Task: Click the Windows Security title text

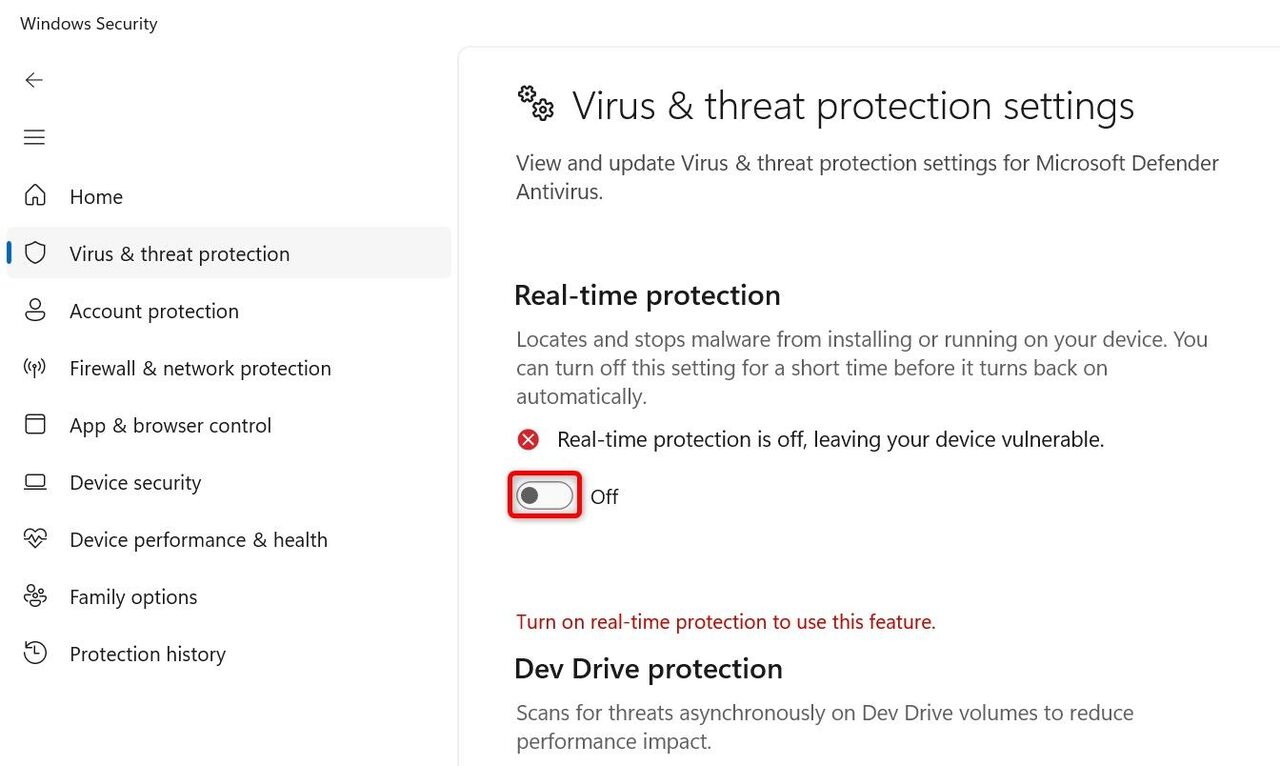Action: coord(88,23)
